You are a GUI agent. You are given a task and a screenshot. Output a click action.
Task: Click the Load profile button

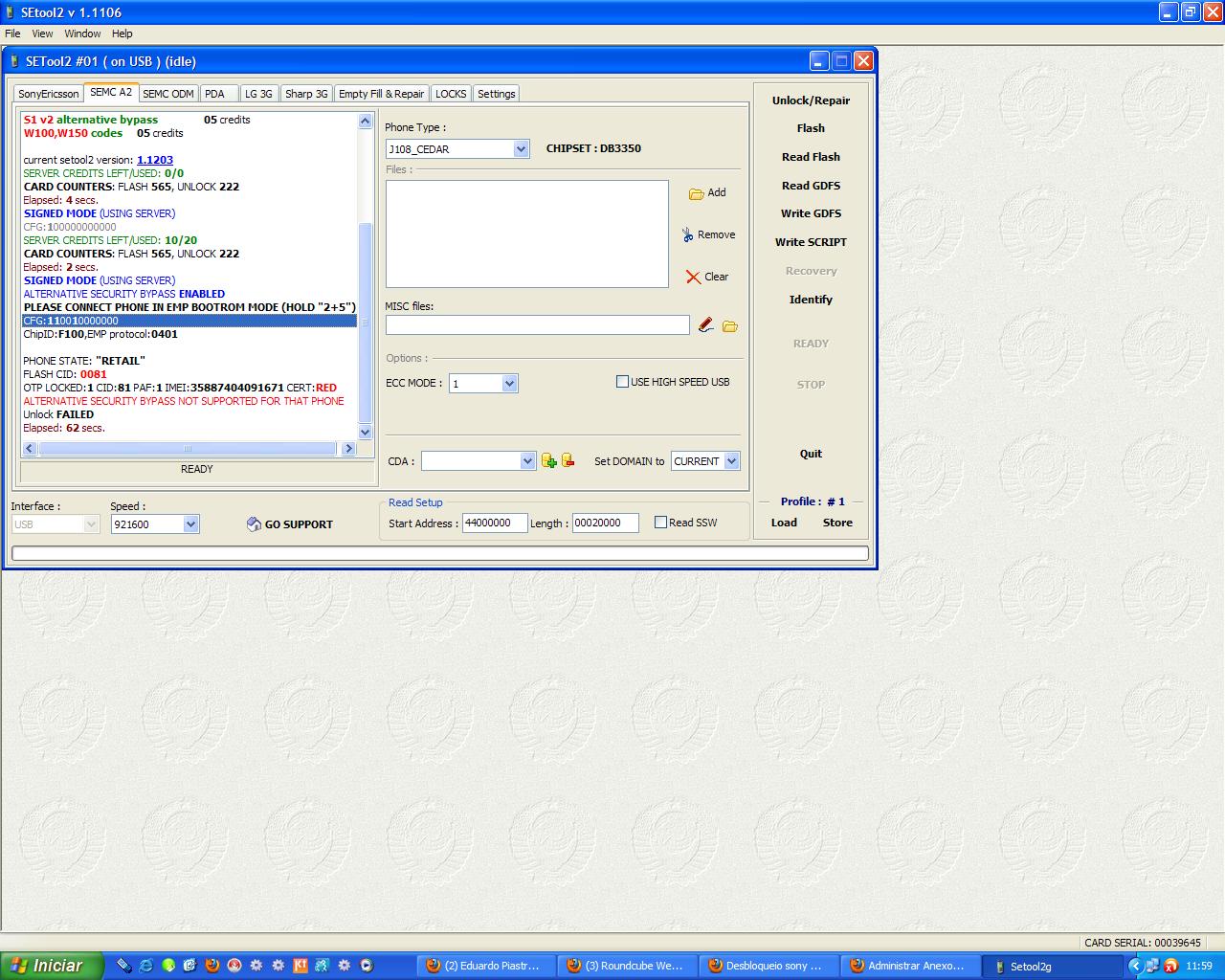coord(784,523)
